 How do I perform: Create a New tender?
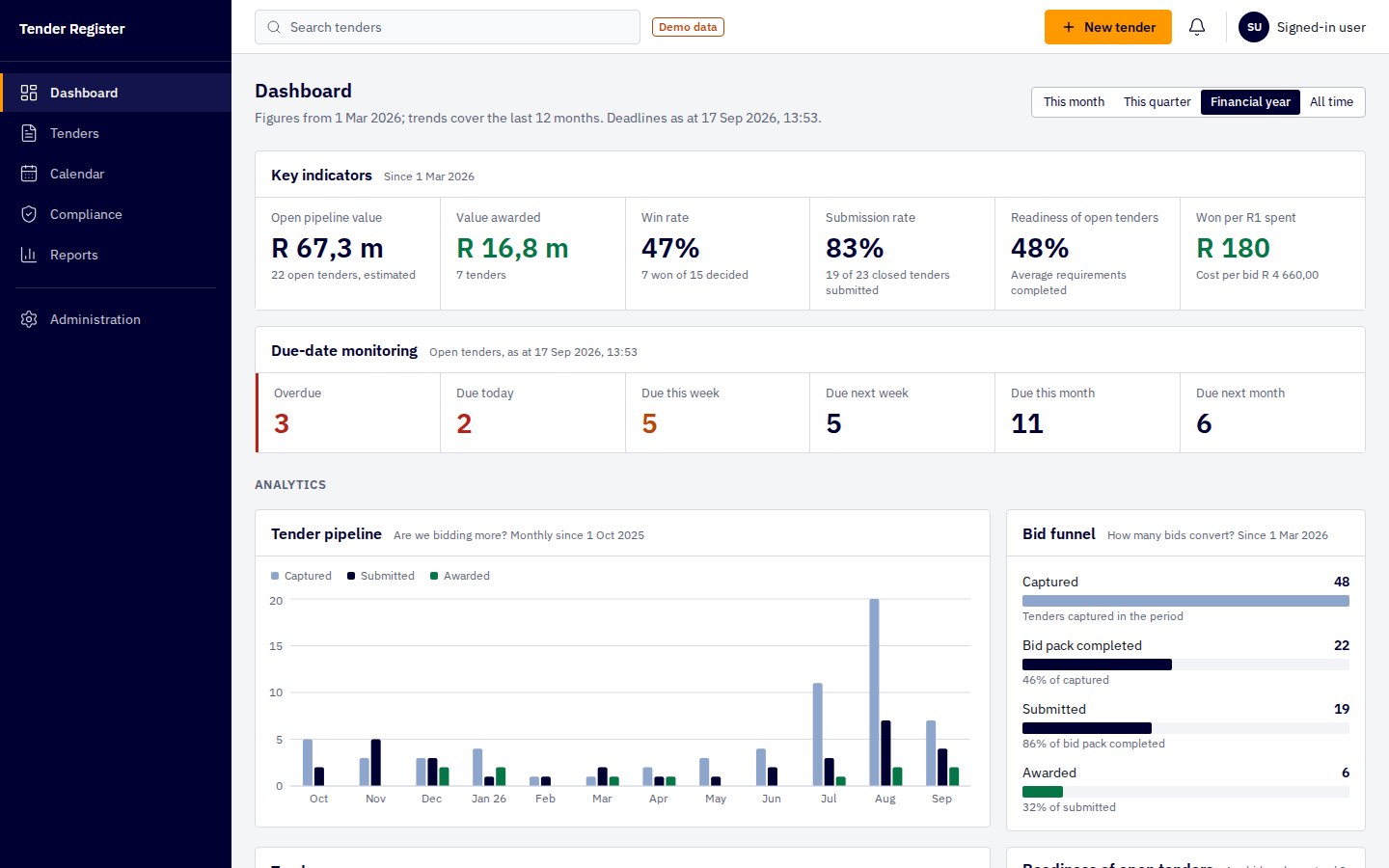(x=1108, y=27)
